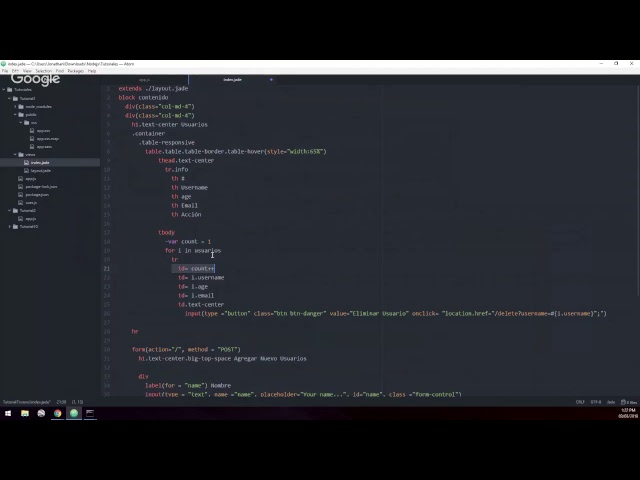
Task: Open the Selection menu
Action: pyautogui.click(x=43, y=71)
